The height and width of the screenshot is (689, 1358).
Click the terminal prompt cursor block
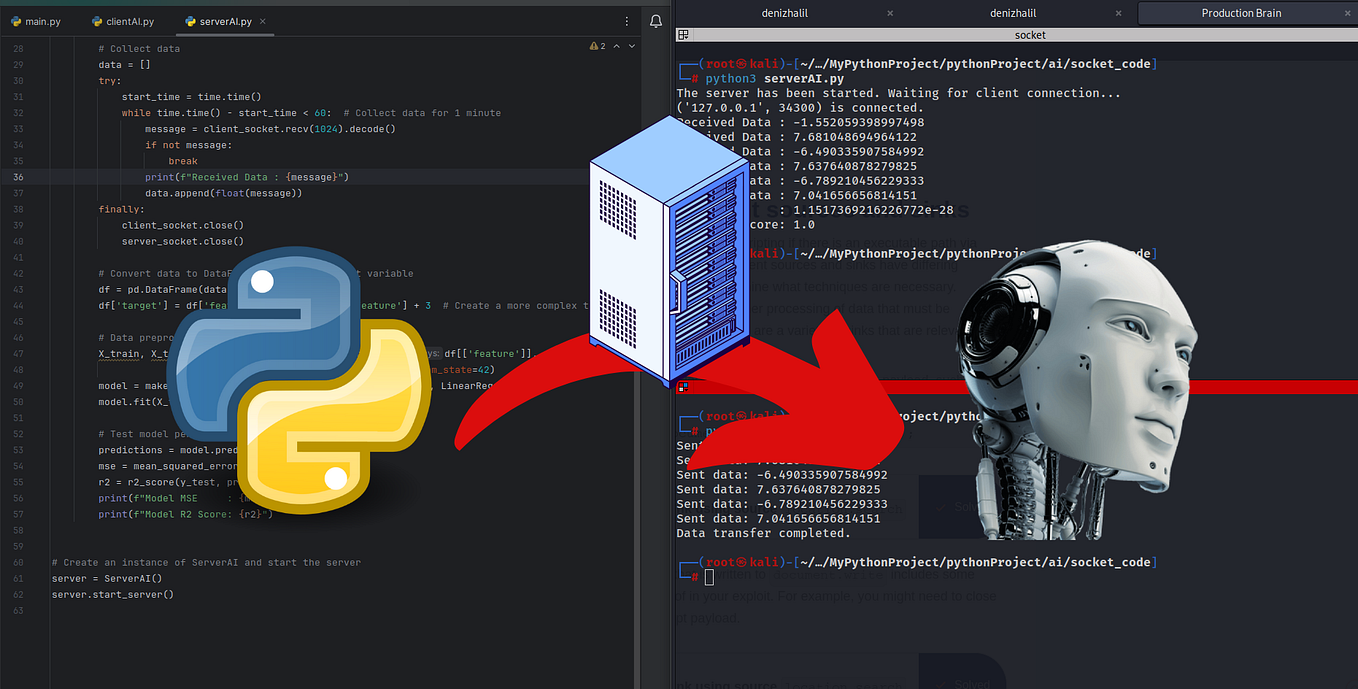coord(709,577)
